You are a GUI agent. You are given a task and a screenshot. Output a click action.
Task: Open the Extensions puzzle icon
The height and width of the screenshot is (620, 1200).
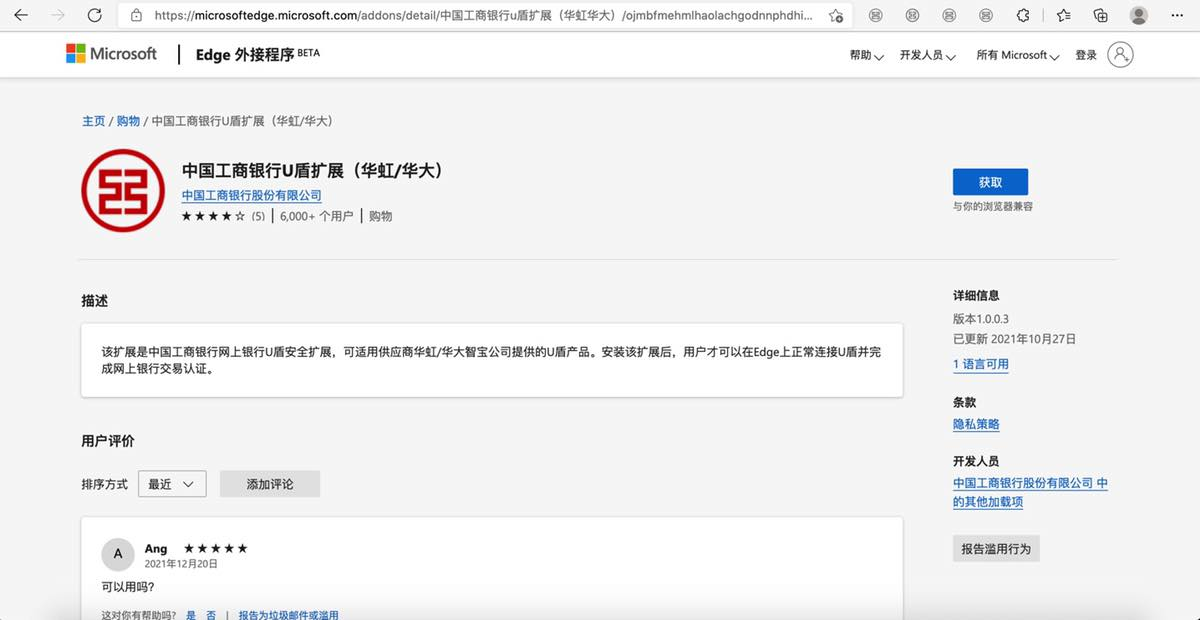point(1023,15)
